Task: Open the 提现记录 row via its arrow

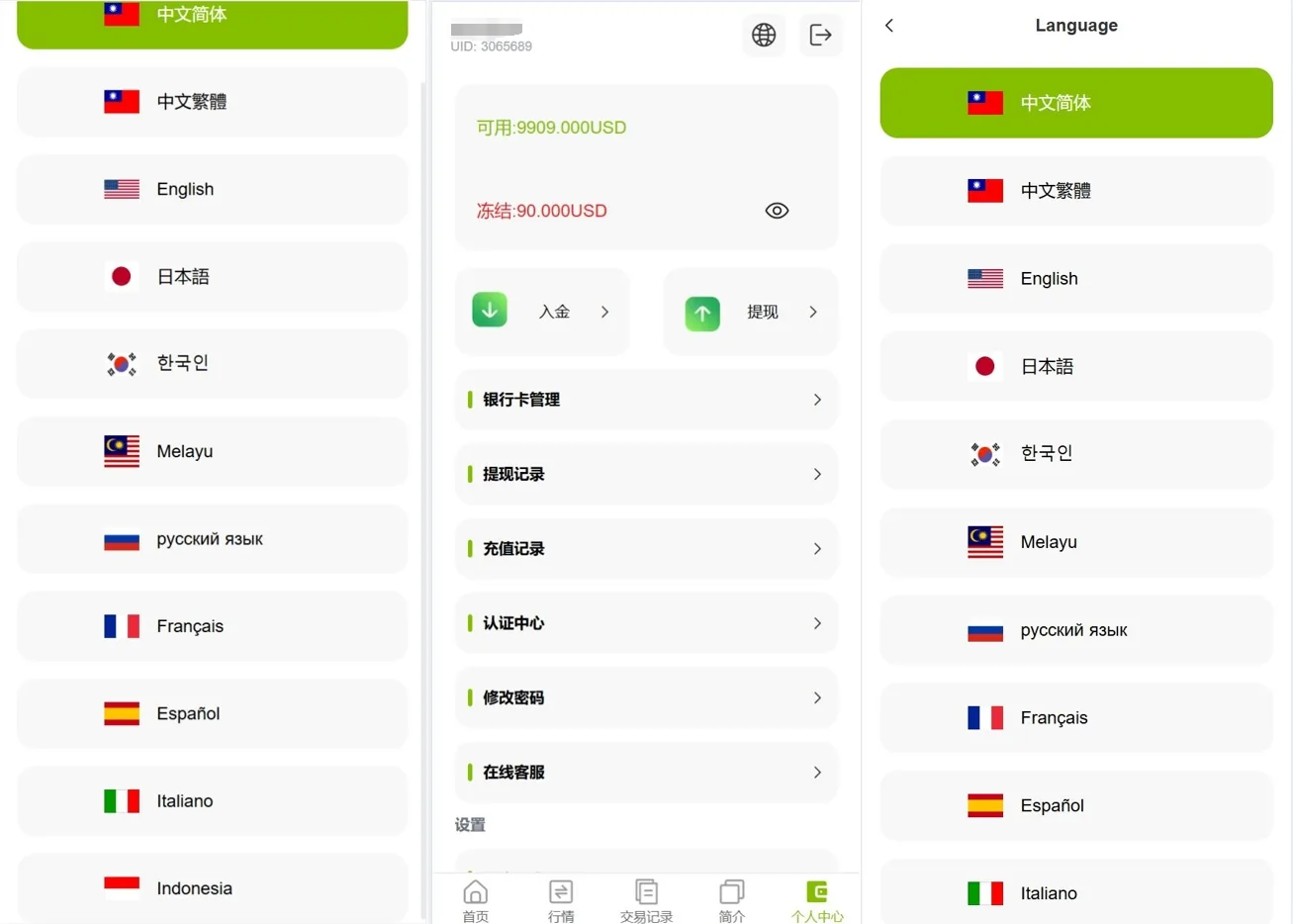Action: (816, 474)
